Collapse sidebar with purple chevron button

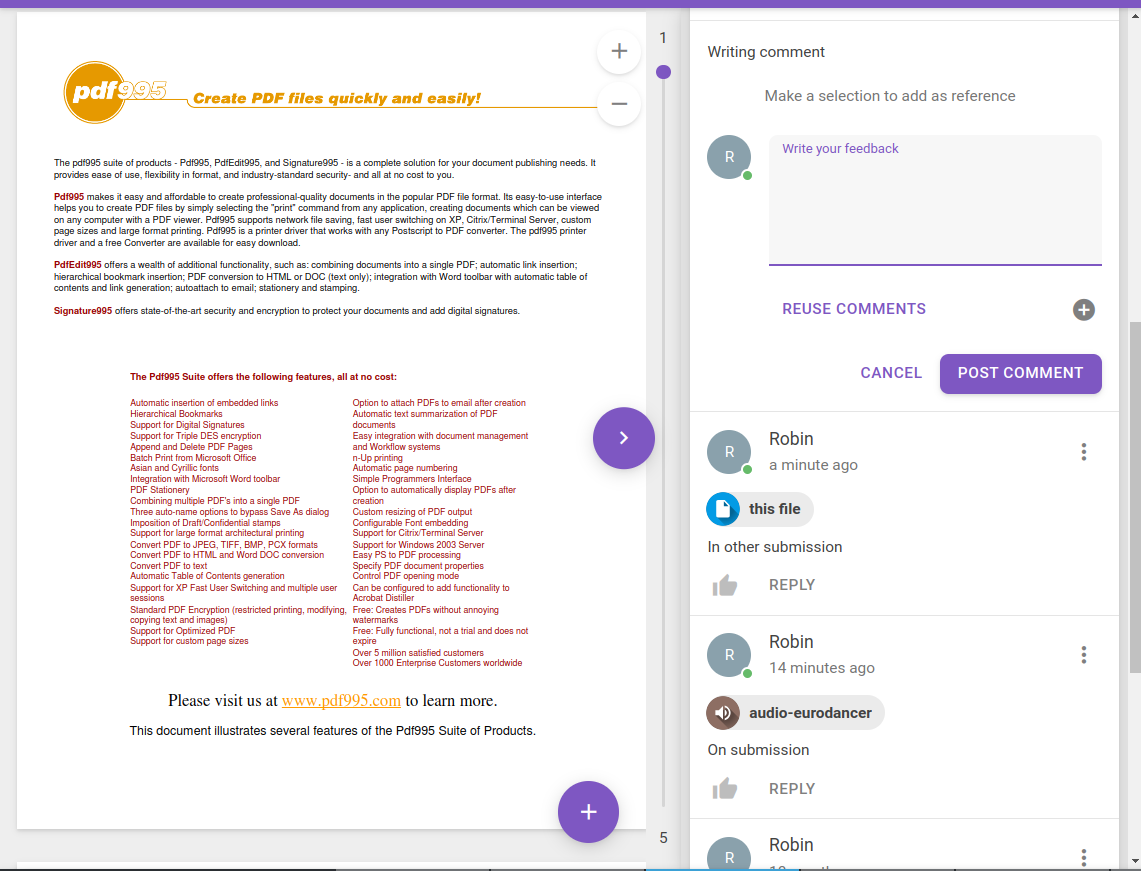(624, 438)
